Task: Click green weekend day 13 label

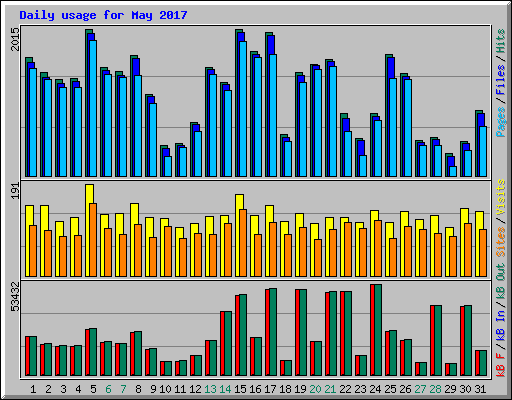Action: click(x=210, y=389)
